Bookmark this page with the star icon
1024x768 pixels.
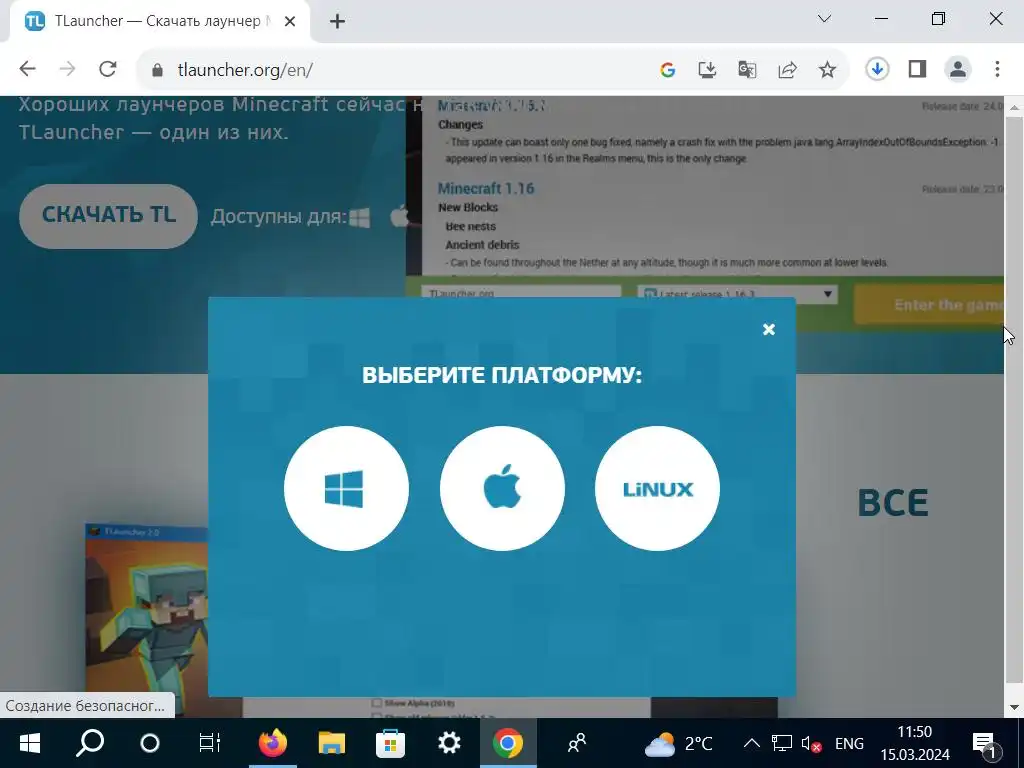827,70
